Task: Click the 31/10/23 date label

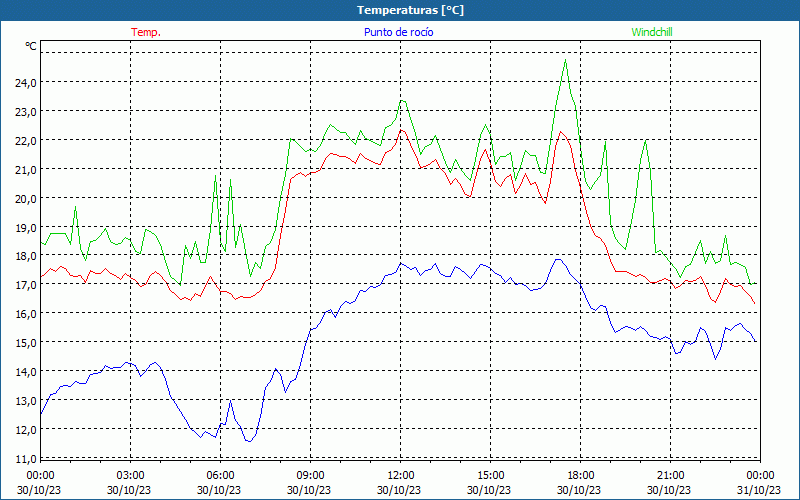Action: pos(760,490)
